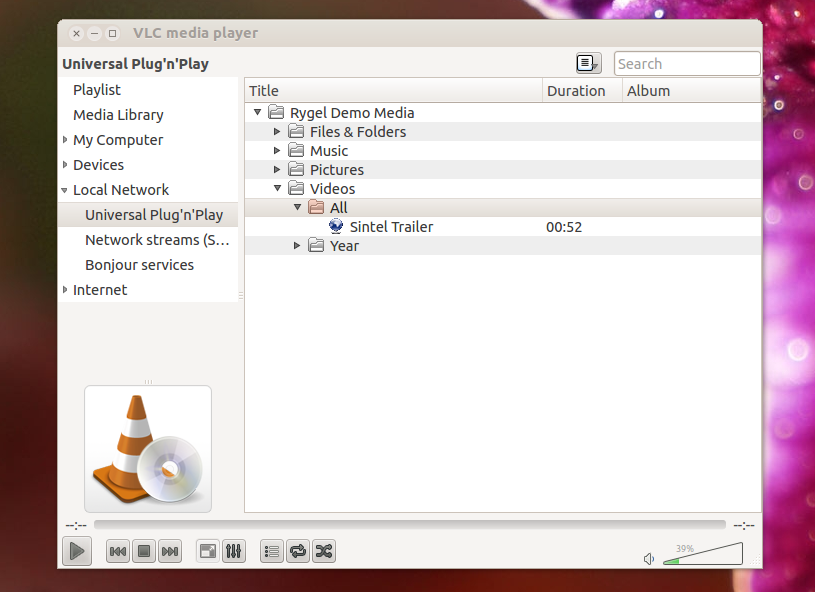Click the volume slider

click(703, 554)
